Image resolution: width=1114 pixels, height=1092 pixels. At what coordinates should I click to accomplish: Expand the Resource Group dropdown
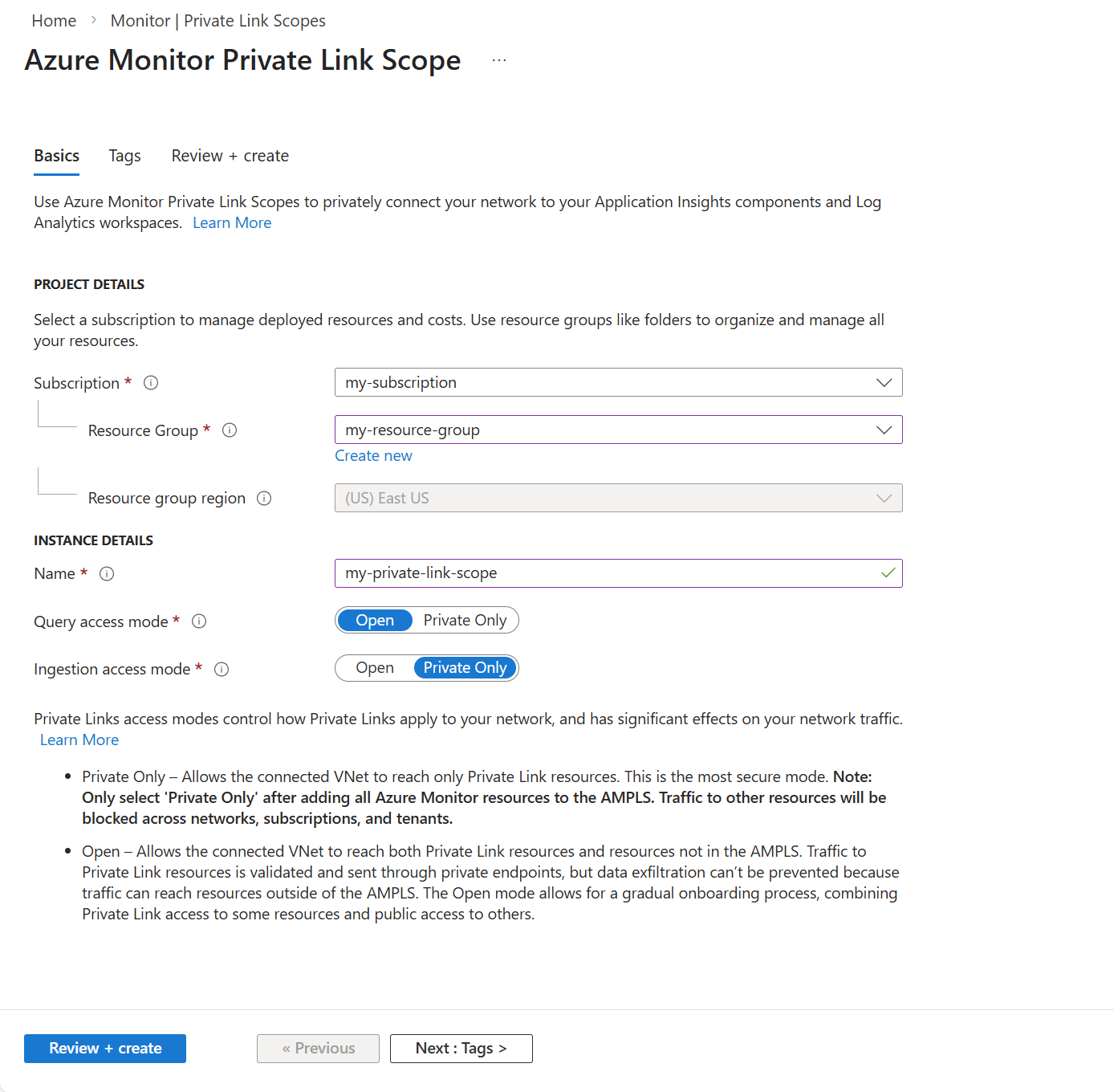pyautogui.click(x=618, y=430)
